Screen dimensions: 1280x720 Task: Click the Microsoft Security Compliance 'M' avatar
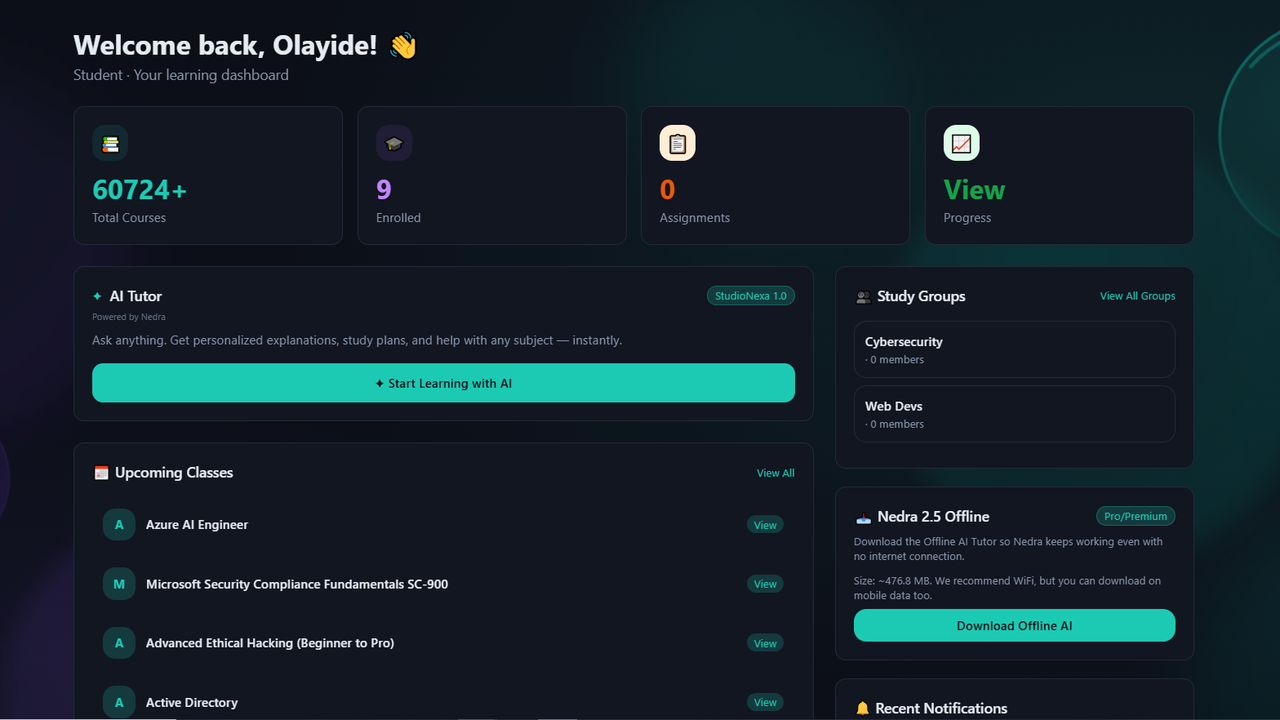tap(119, 584)
